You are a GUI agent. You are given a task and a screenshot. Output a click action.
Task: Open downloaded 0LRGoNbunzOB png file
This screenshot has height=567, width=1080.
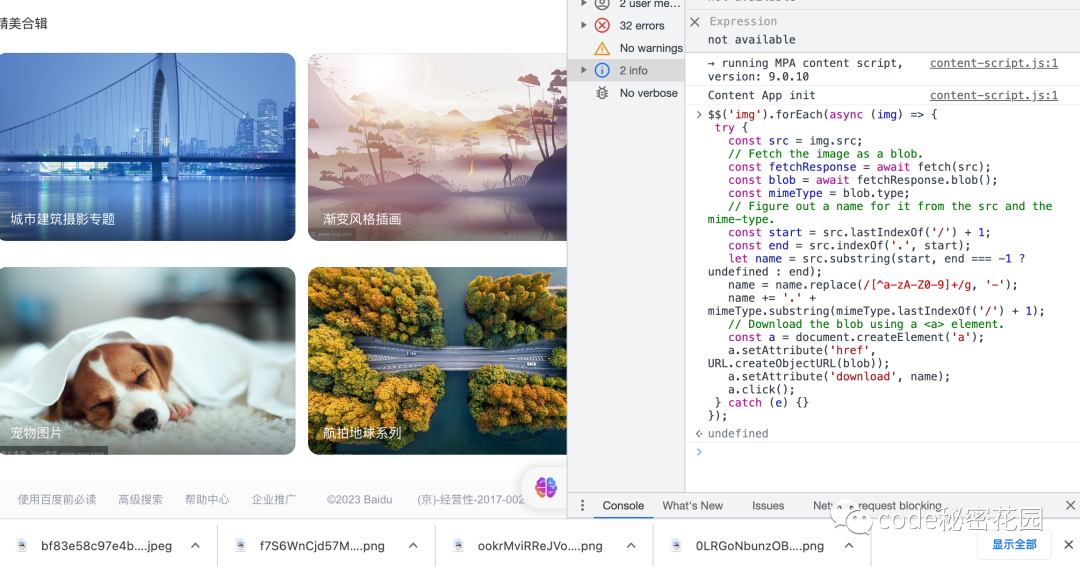pos(760,546)
